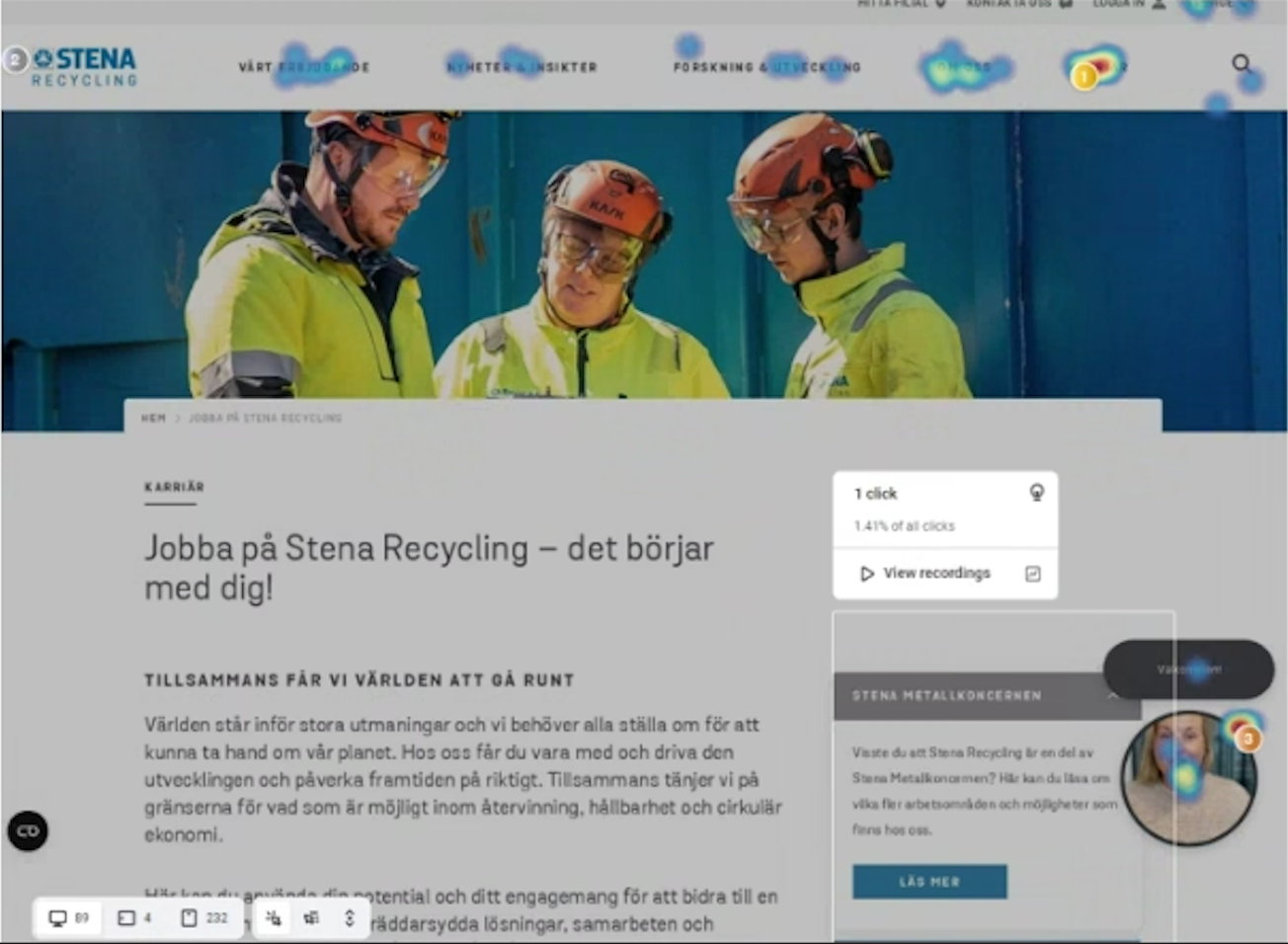This screenshot has height=944, width=1288.
Task: Switch to click heatmap mode icon
Action: coord(274,918)
